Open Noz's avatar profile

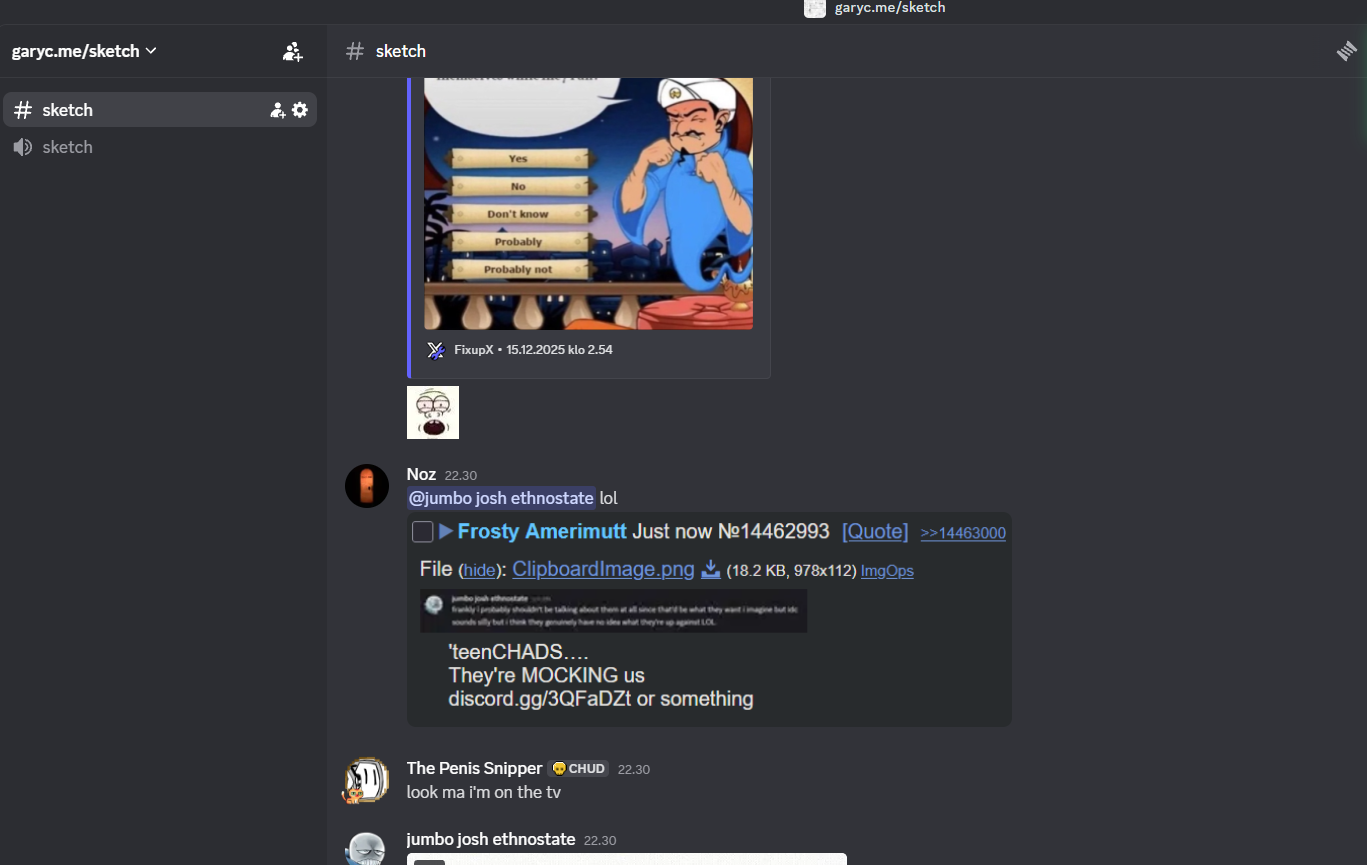367,486
